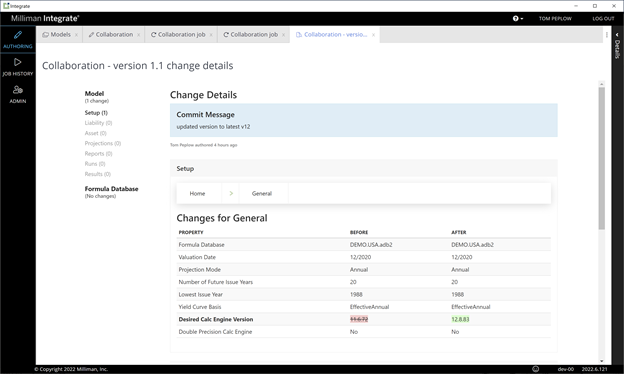Click the Formula Database property cell
Screen dimensions: 624x374
click(201, 245)
